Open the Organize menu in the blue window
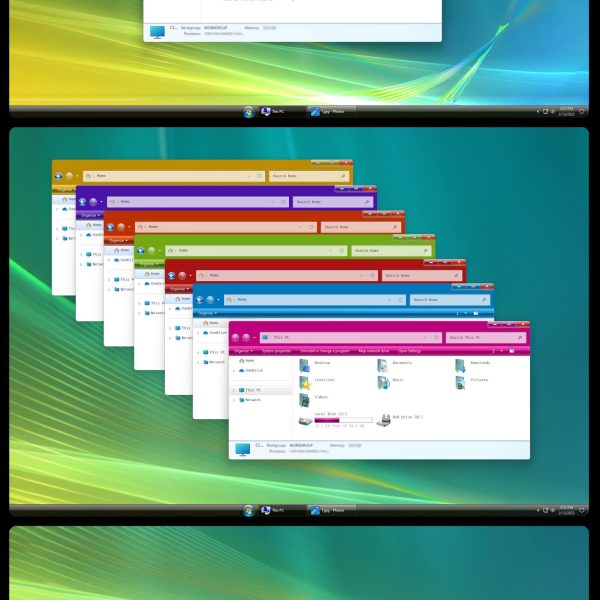 207,313
